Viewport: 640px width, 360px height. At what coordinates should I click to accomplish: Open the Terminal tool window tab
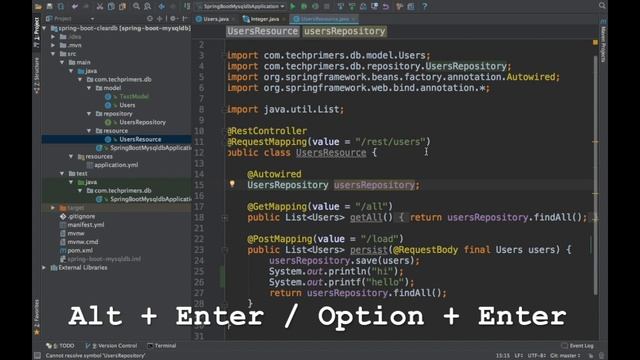point(162,346)
